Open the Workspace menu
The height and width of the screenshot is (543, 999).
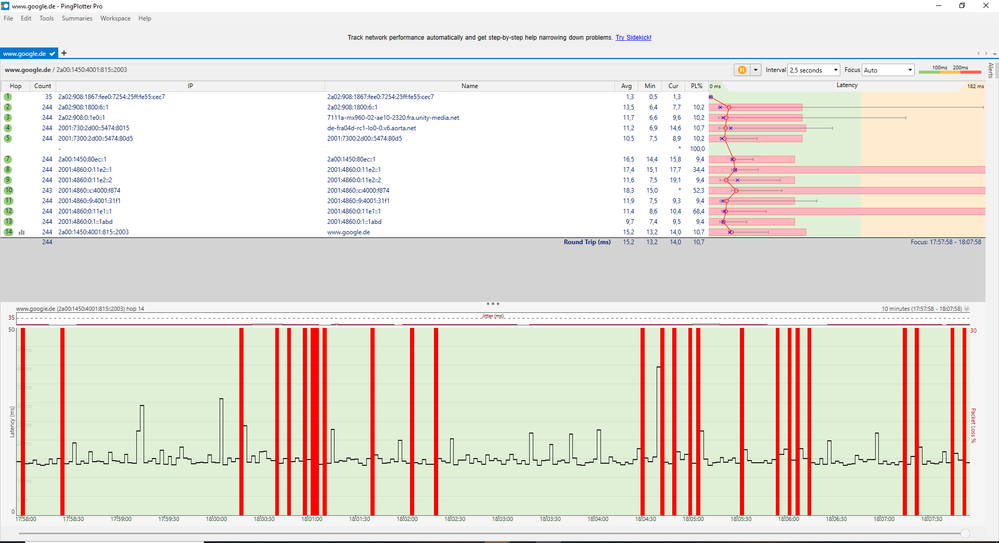click(x=115, y=18)
